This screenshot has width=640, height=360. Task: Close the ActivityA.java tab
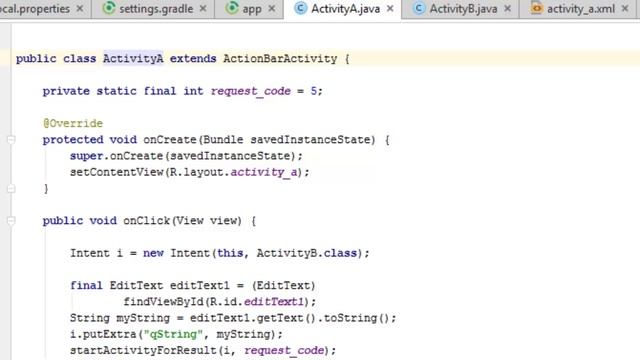pos(390,9)
